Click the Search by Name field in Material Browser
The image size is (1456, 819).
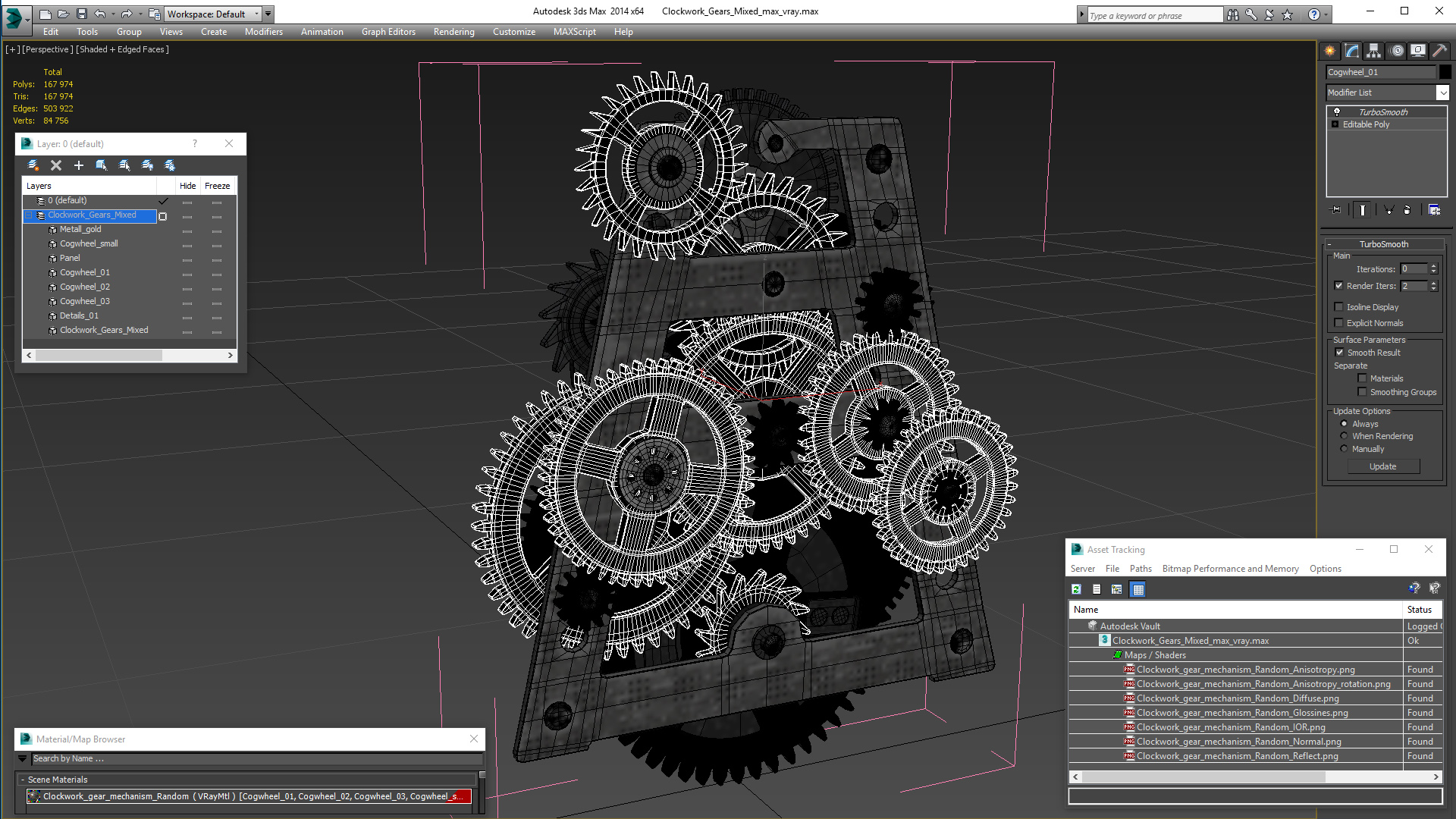[256, 758]
